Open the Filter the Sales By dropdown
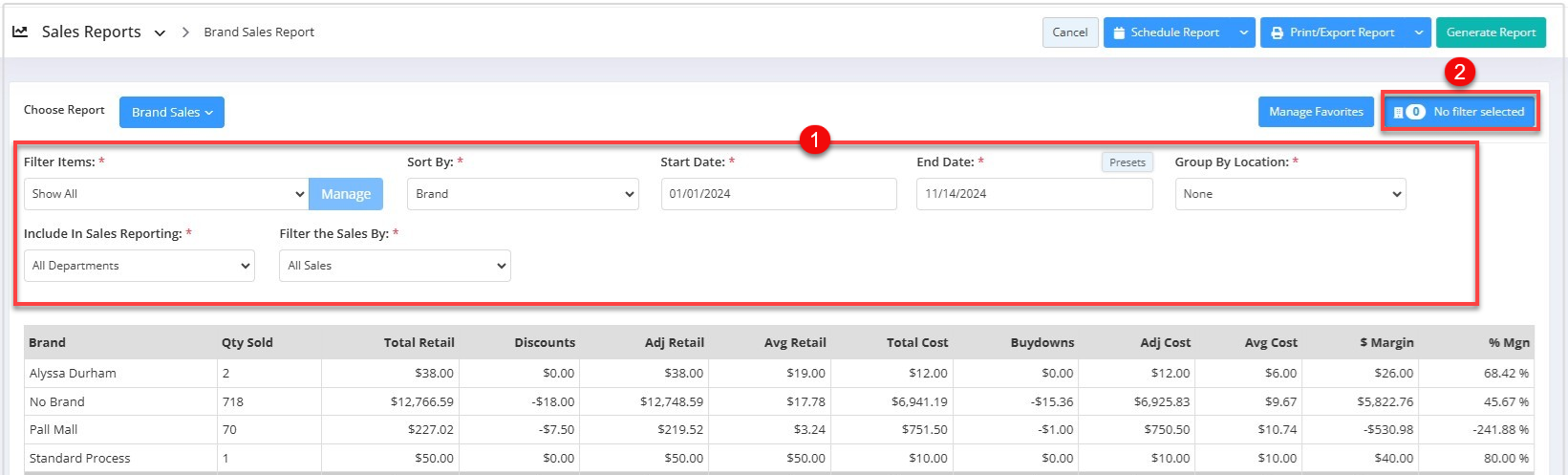 tap(395, 266)
